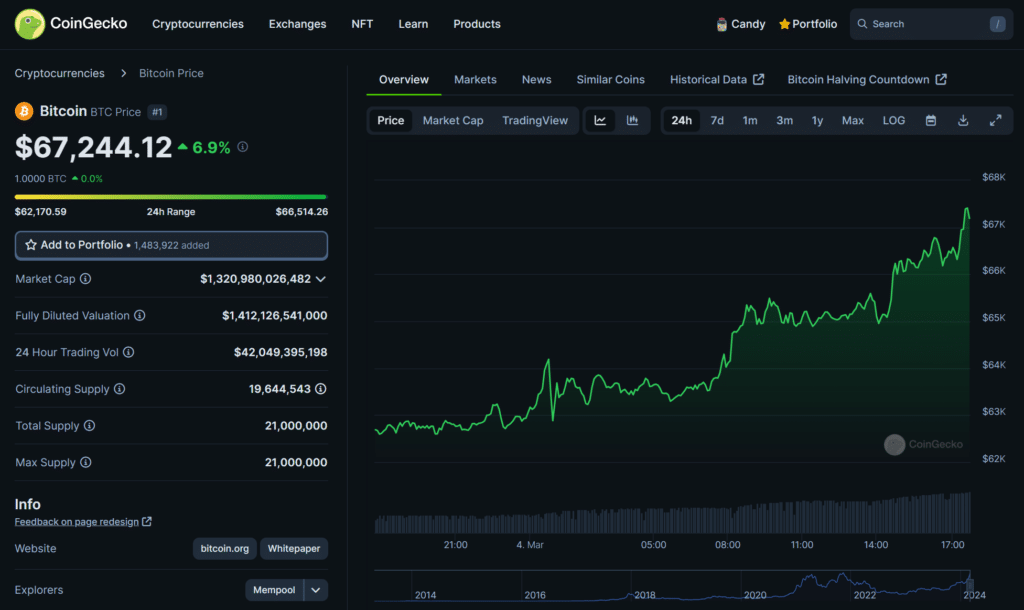Open the Bitcoin Halving Countdown tab
The image size is (1024, 610).
point(867,80)
